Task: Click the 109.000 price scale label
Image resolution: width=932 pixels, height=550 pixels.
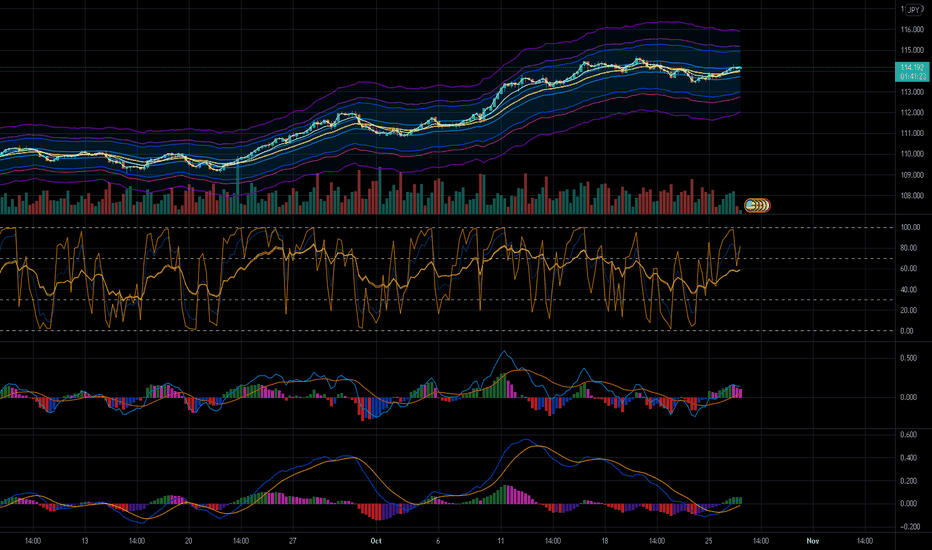Action: pyautogui.click(x=912, y=175)
